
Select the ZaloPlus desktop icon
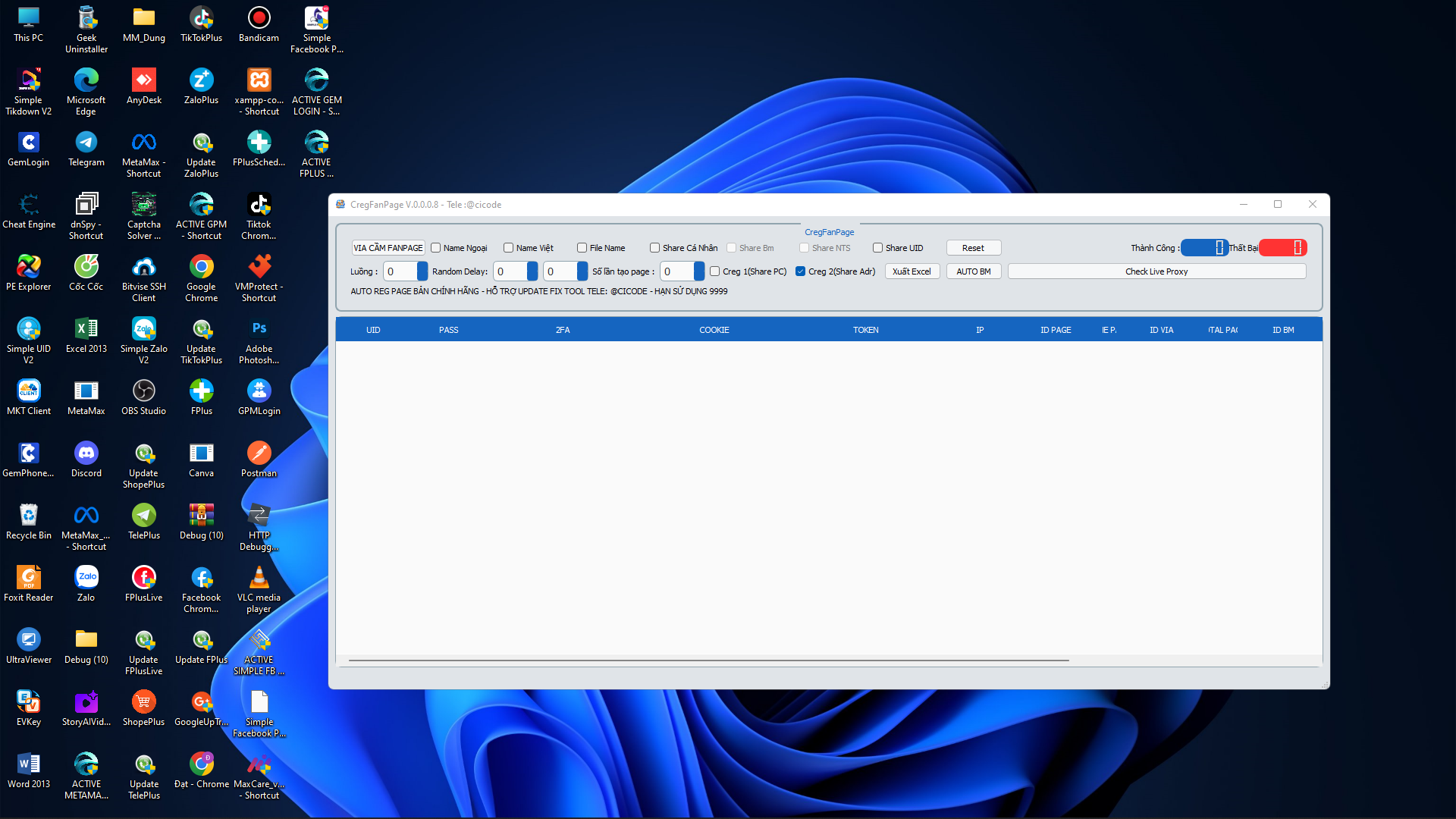point(201,86)
